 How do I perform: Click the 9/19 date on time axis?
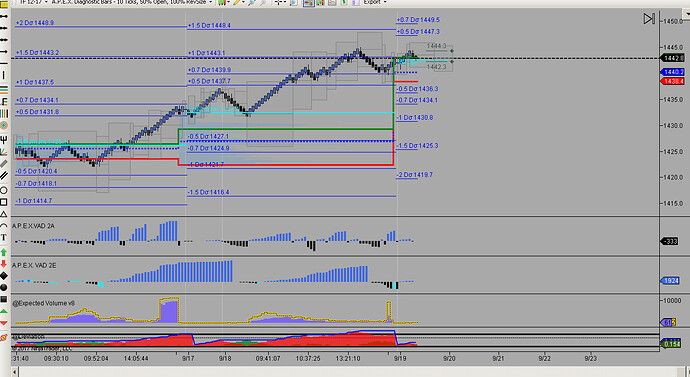tap(400, 359)
